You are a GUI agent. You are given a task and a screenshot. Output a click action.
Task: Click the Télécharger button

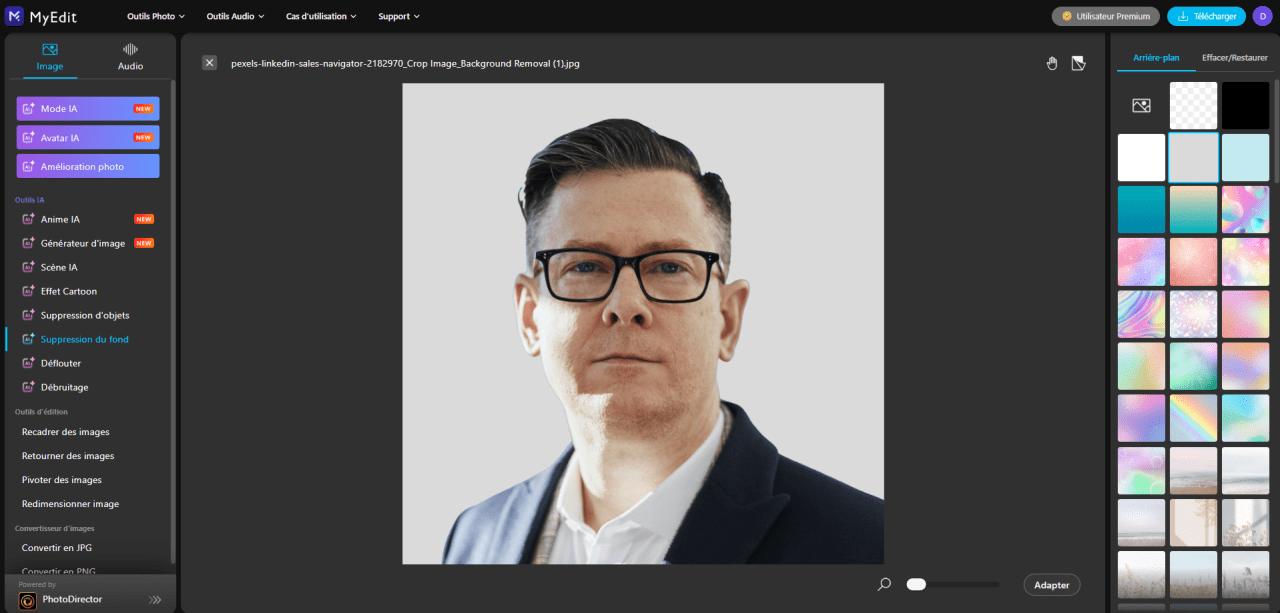click(x=1206, y=16)
